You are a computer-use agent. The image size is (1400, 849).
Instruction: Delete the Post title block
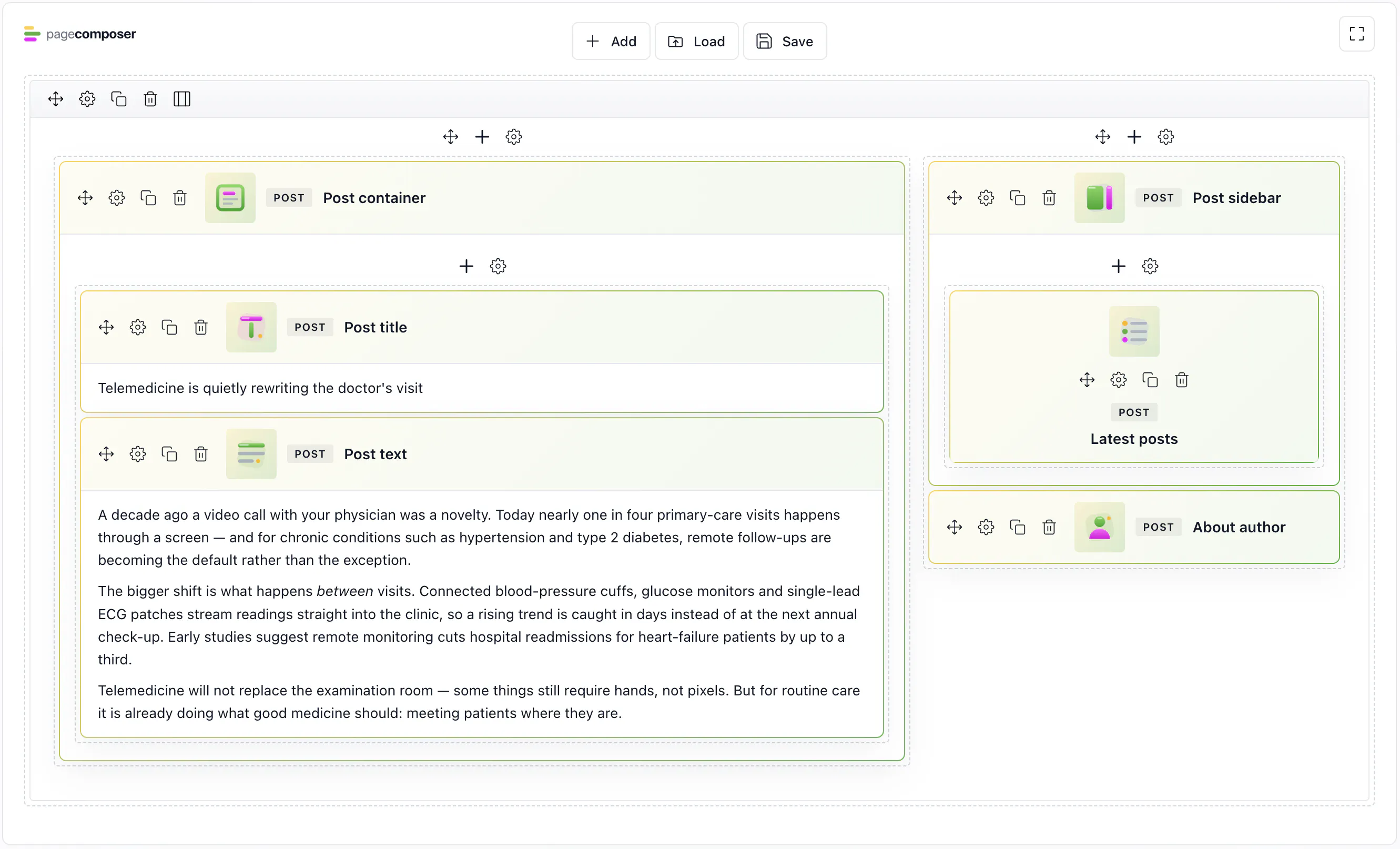click(200, 327)
